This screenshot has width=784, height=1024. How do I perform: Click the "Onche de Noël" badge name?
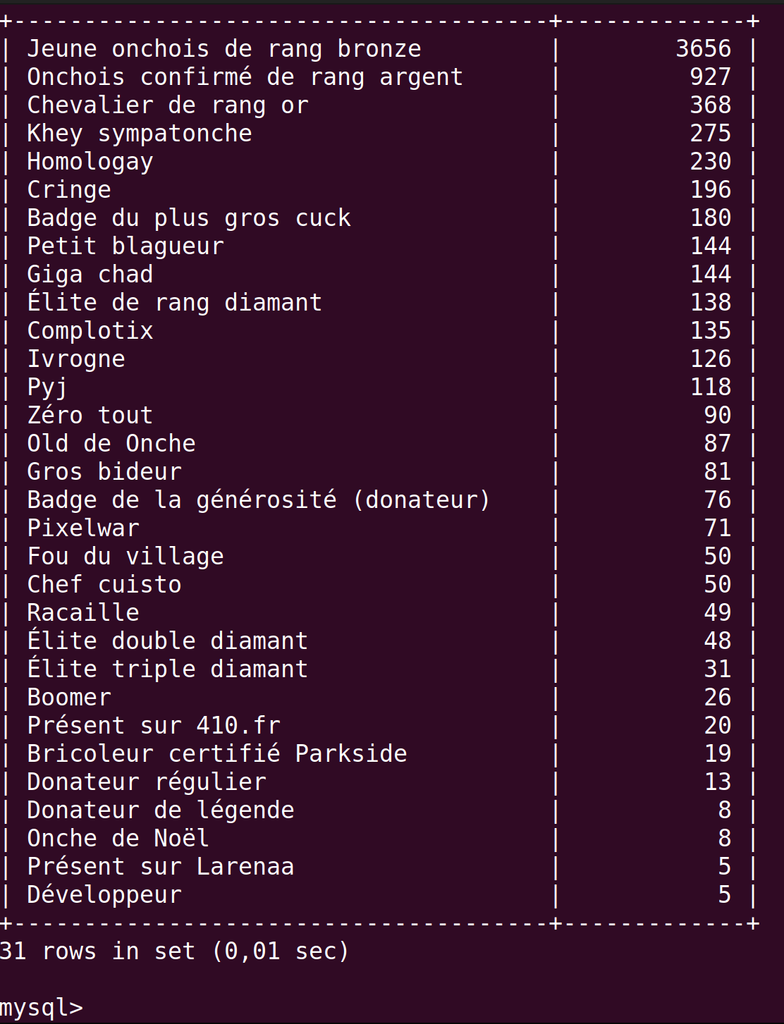click(x=118, y=838)
